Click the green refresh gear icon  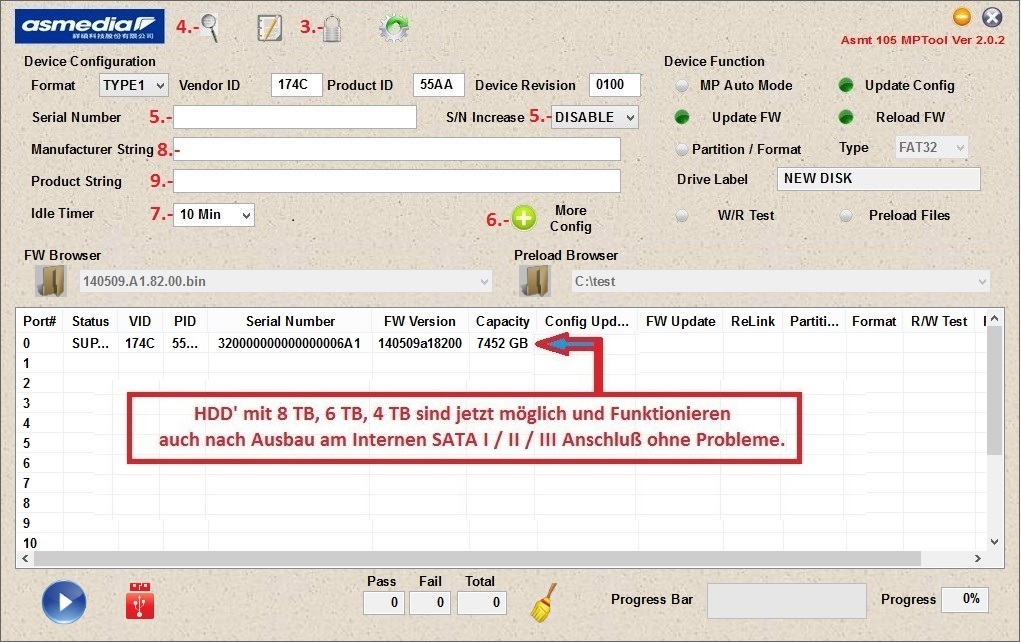[394, 28]
